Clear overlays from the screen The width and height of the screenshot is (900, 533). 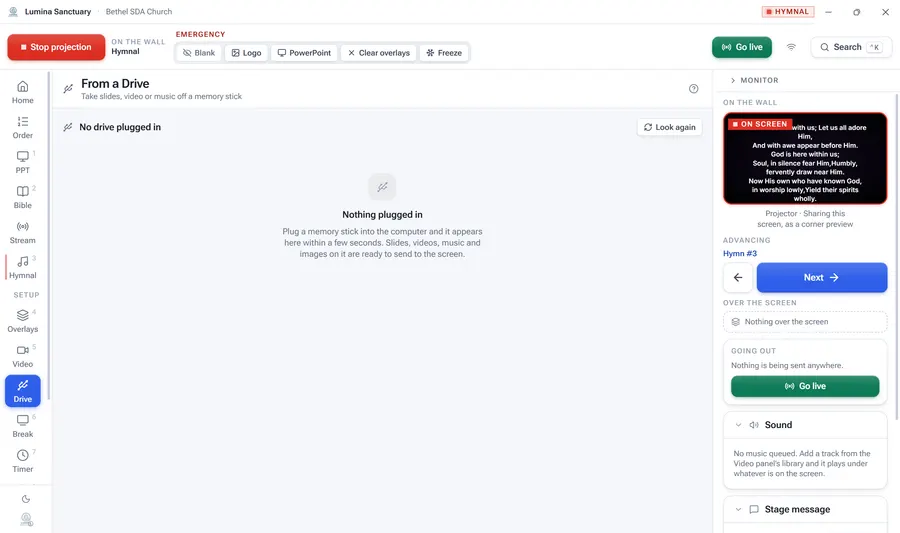tap(379, 53)
